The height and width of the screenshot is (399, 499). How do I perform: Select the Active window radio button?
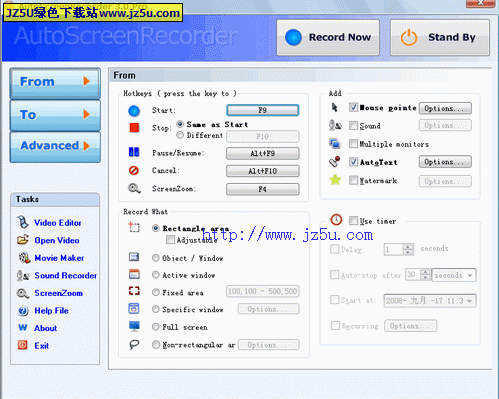click(156, 275)
